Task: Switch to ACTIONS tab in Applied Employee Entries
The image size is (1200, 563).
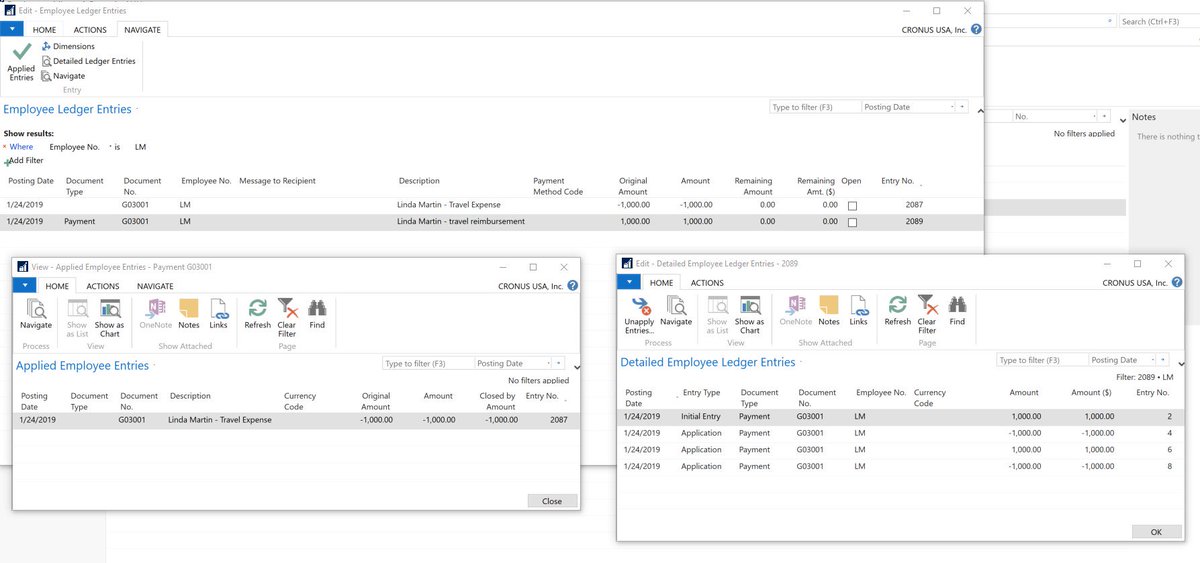Action: click(x=102, y=286)
